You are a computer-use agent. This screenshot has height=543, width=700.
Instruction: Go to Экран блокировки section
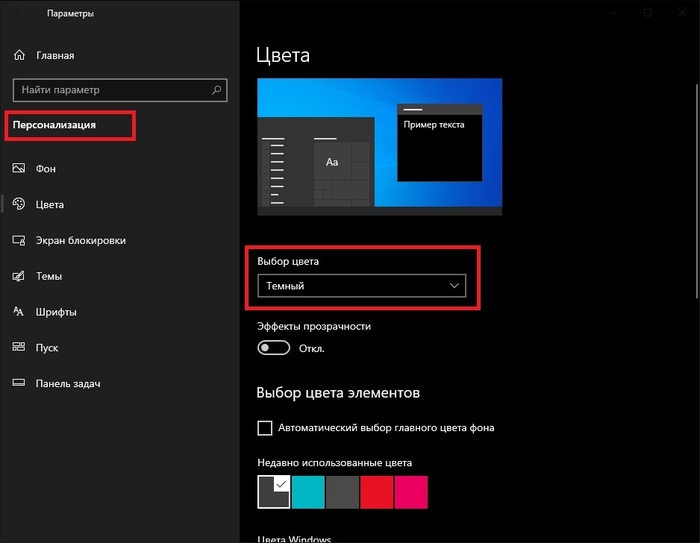[x=81, y=240]
